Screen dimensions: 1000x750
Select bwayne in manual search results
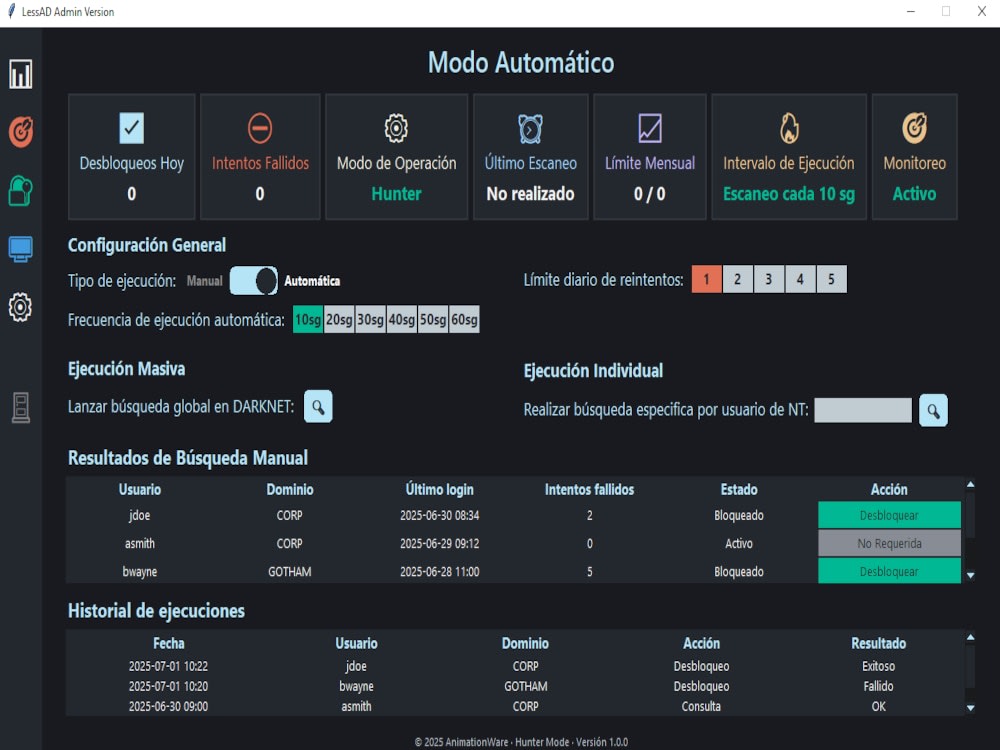(x=140, y=571)
